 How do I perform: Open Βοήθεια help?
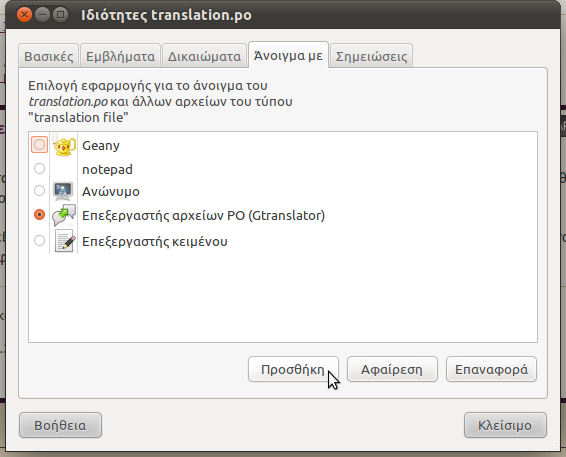[60, 425]
